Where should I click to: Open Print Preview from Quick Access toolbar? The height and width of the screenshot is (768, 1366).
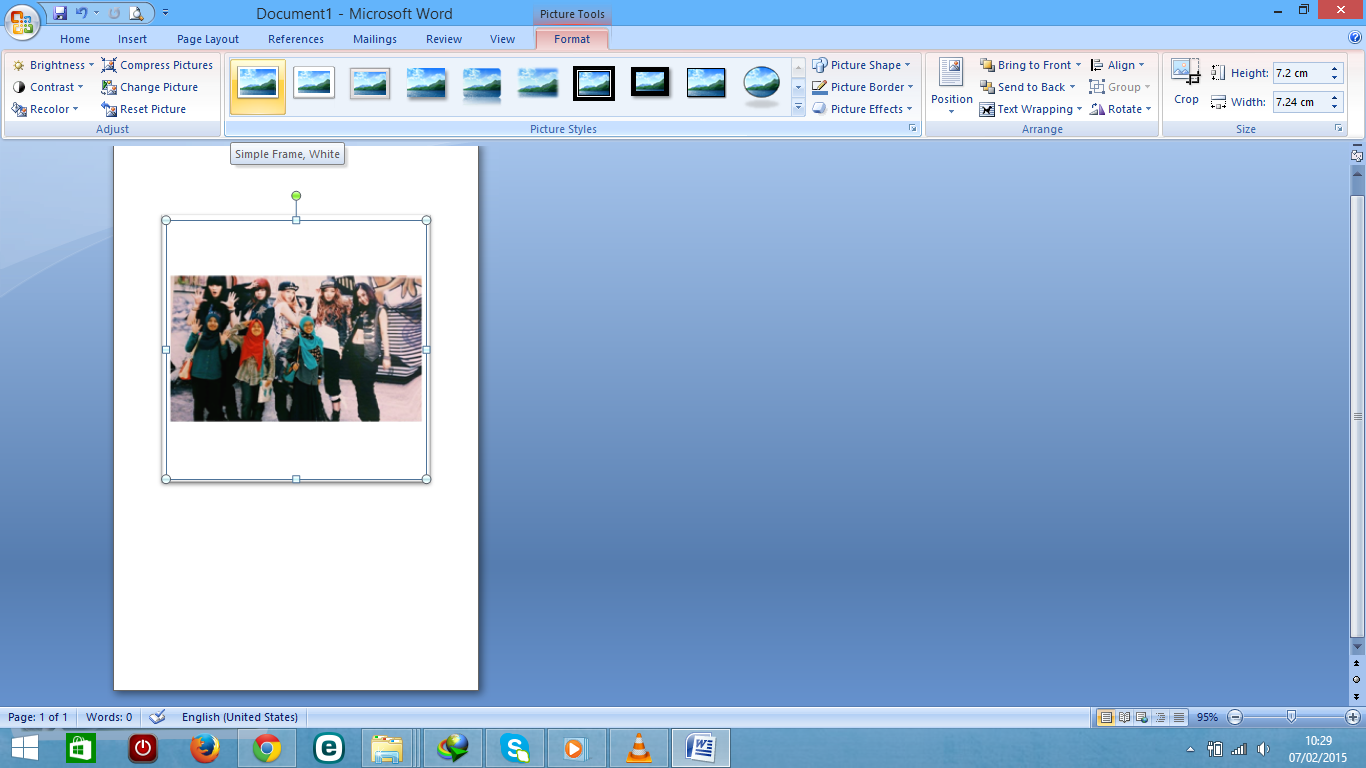pos(135,13)
